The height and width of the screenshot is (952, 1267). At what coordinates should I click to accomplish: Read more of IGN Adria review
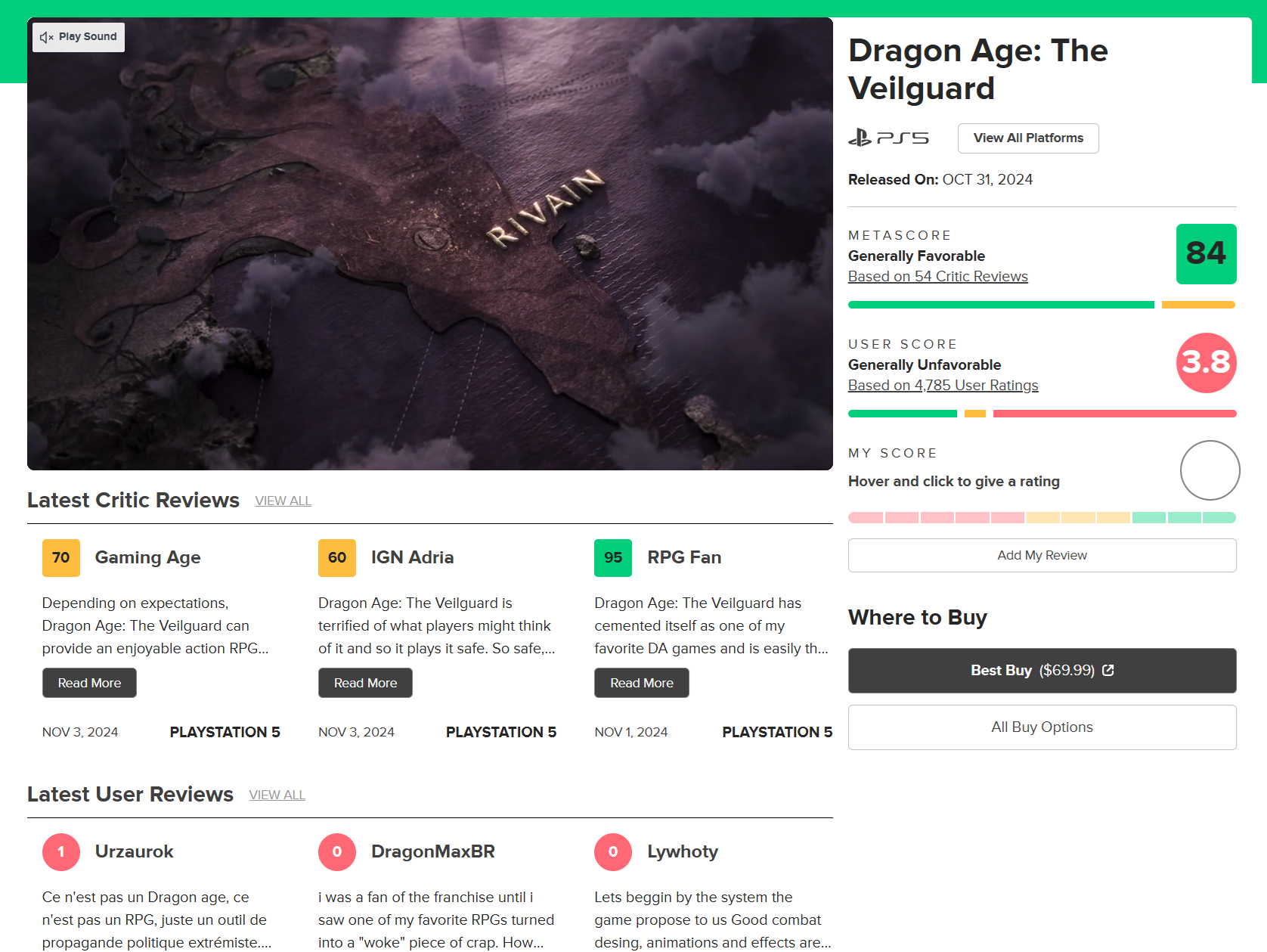coord(365,683)
